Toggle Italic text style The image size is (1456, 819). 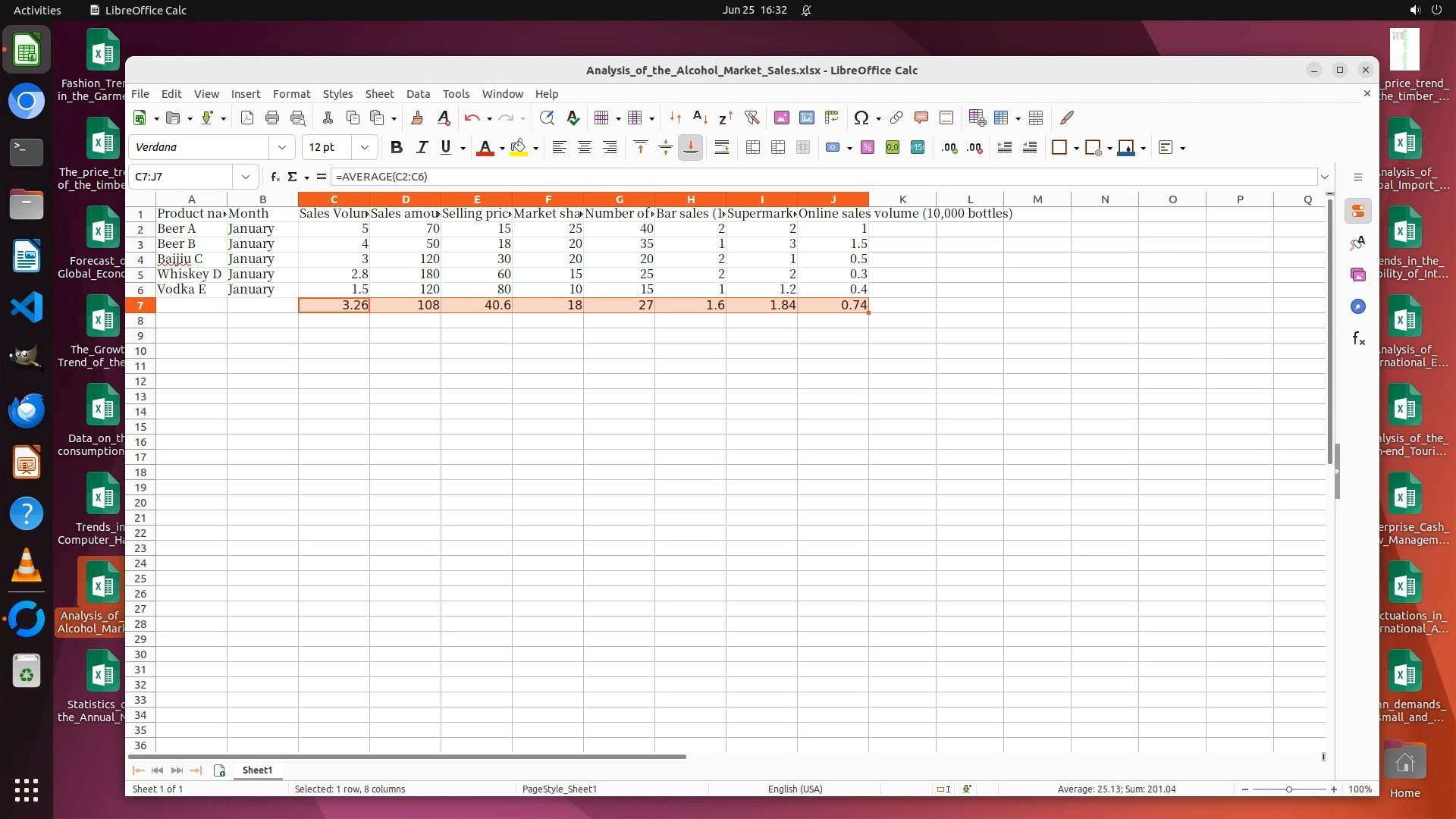pyautogui.click(x=422, y=148)
